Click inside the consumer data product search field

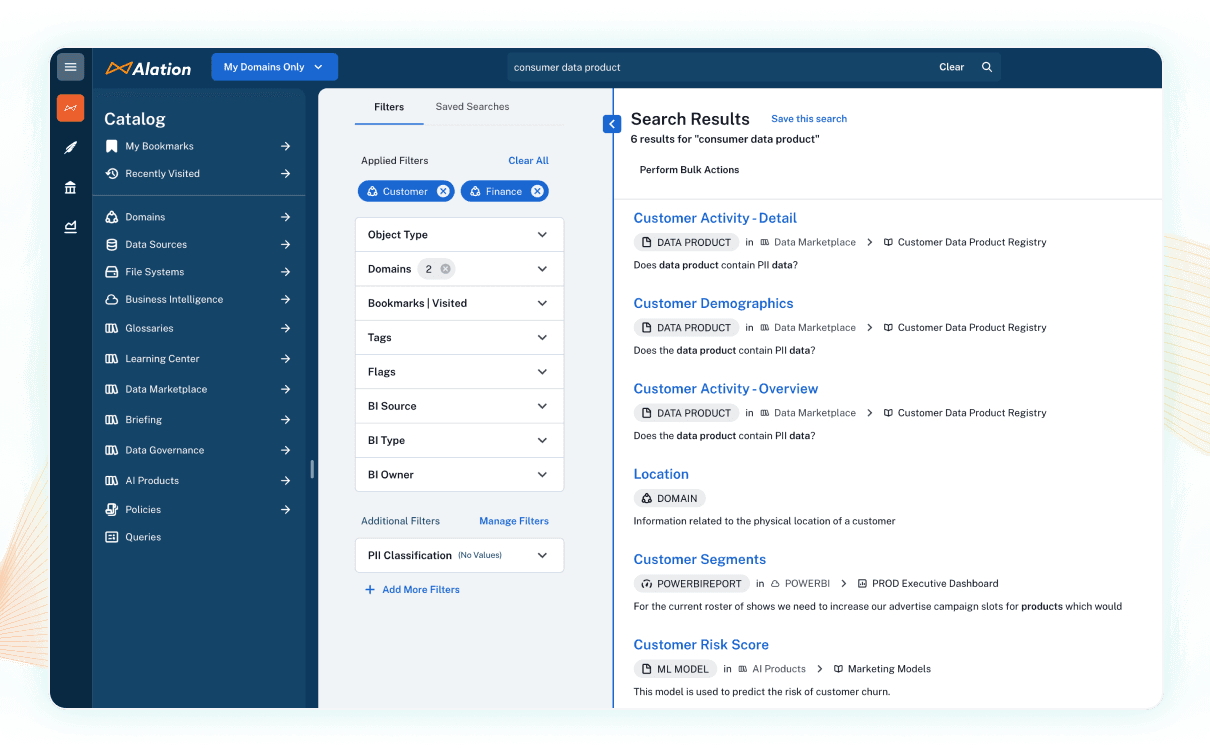coord(700,67)
